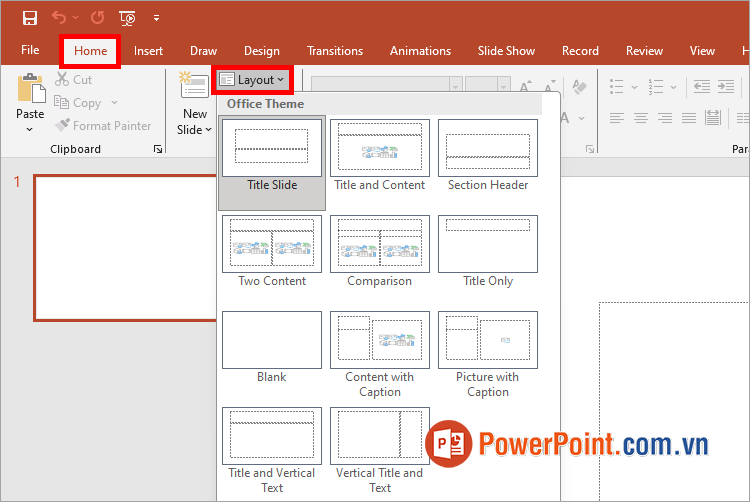Select the Record tab

(580, 51)
